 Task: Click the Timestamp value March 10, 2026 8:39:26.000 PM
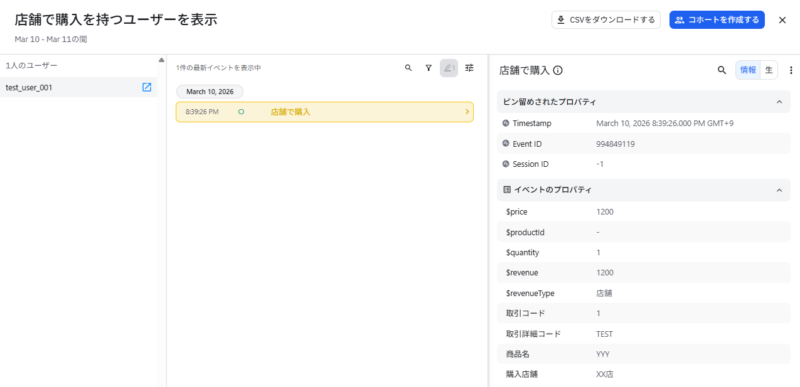pyautogui.click(x=665, y=123)
